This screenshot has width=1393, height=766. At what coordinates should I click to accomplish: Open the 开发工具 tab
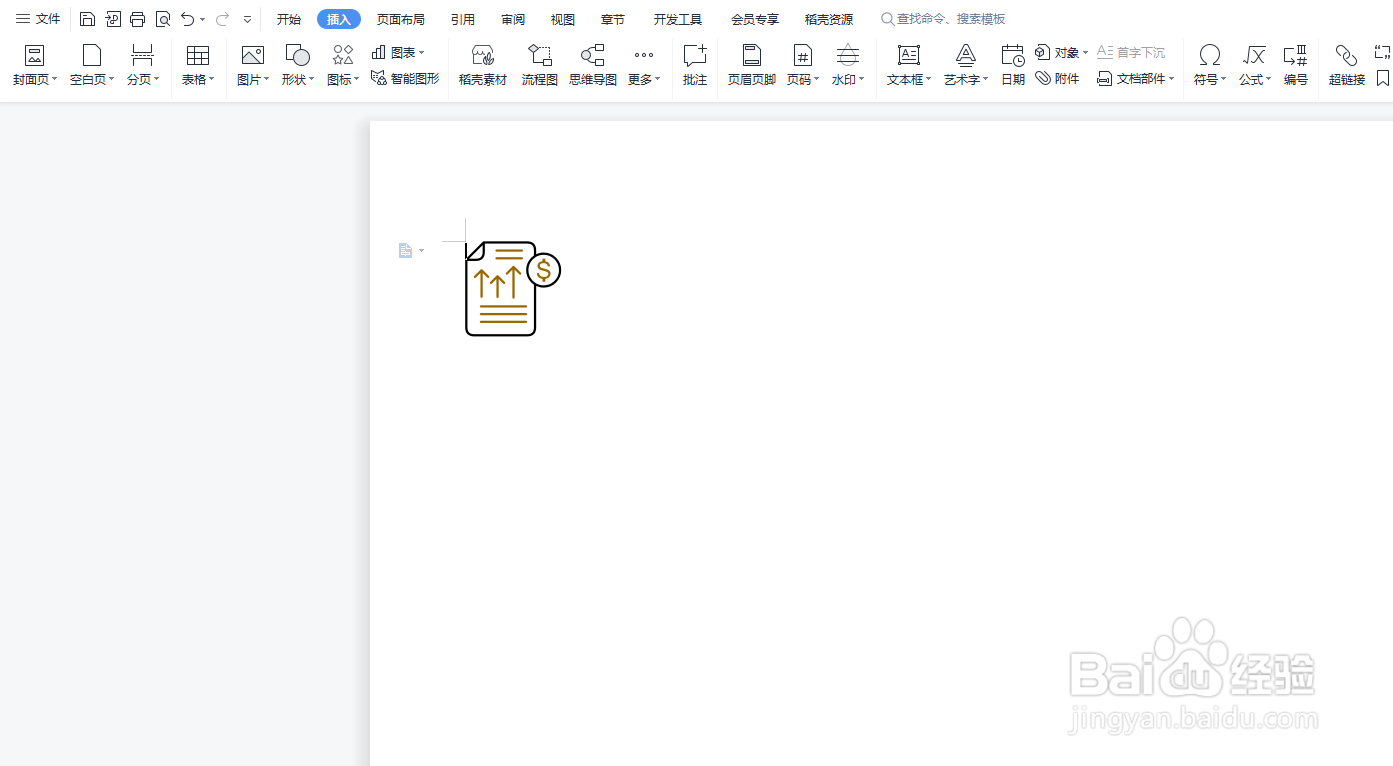678,19
